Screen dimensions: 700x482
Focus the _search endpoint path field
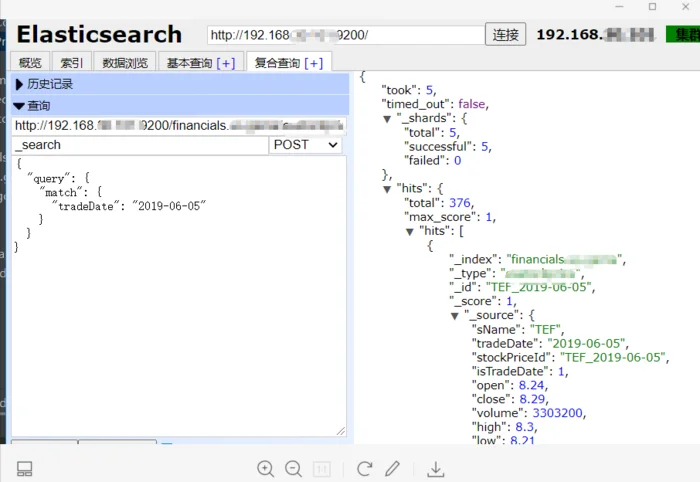click(140, 145)
